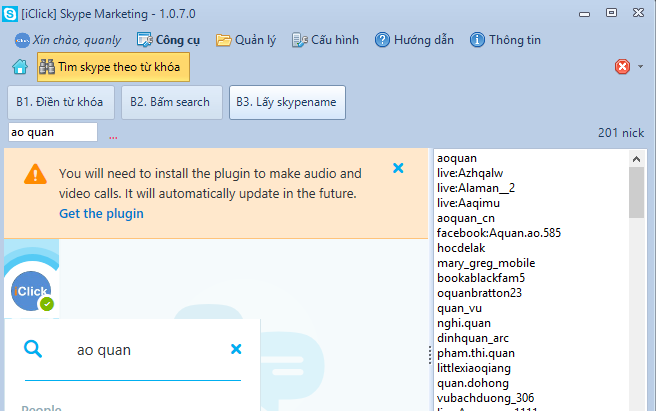Viewport: 656px width, 411px height.
Task: Select pham.thi.quan in the list
Action: click(476, 353)
